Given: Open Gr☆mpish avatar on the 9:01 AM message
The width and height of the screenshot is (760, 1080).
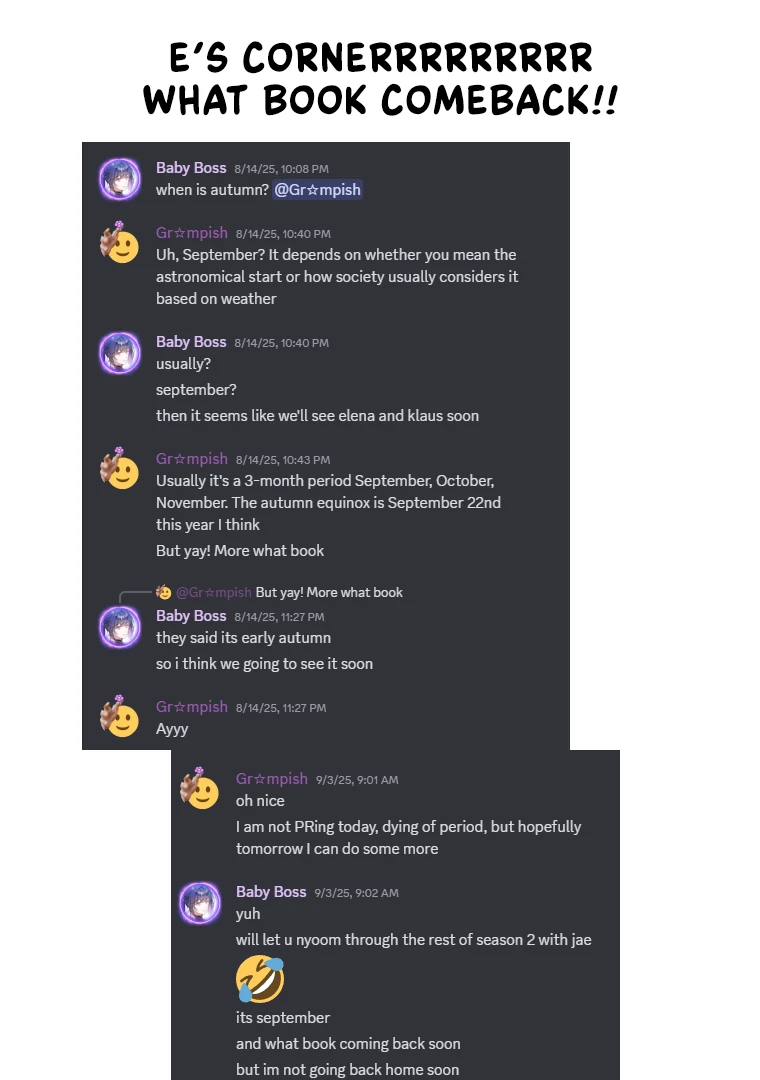Looking at the screenshot, I should click(200, 789).
